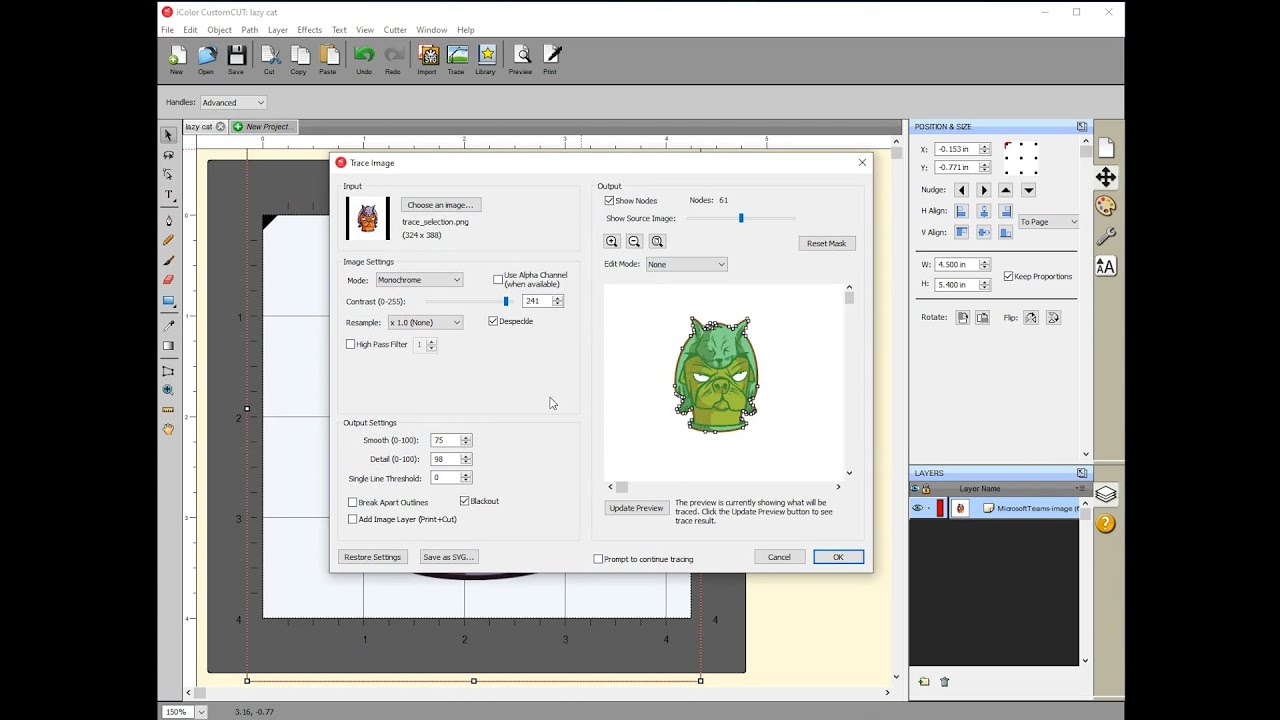
Task: Open the Path menu
Action: click(x=249, y=30)
